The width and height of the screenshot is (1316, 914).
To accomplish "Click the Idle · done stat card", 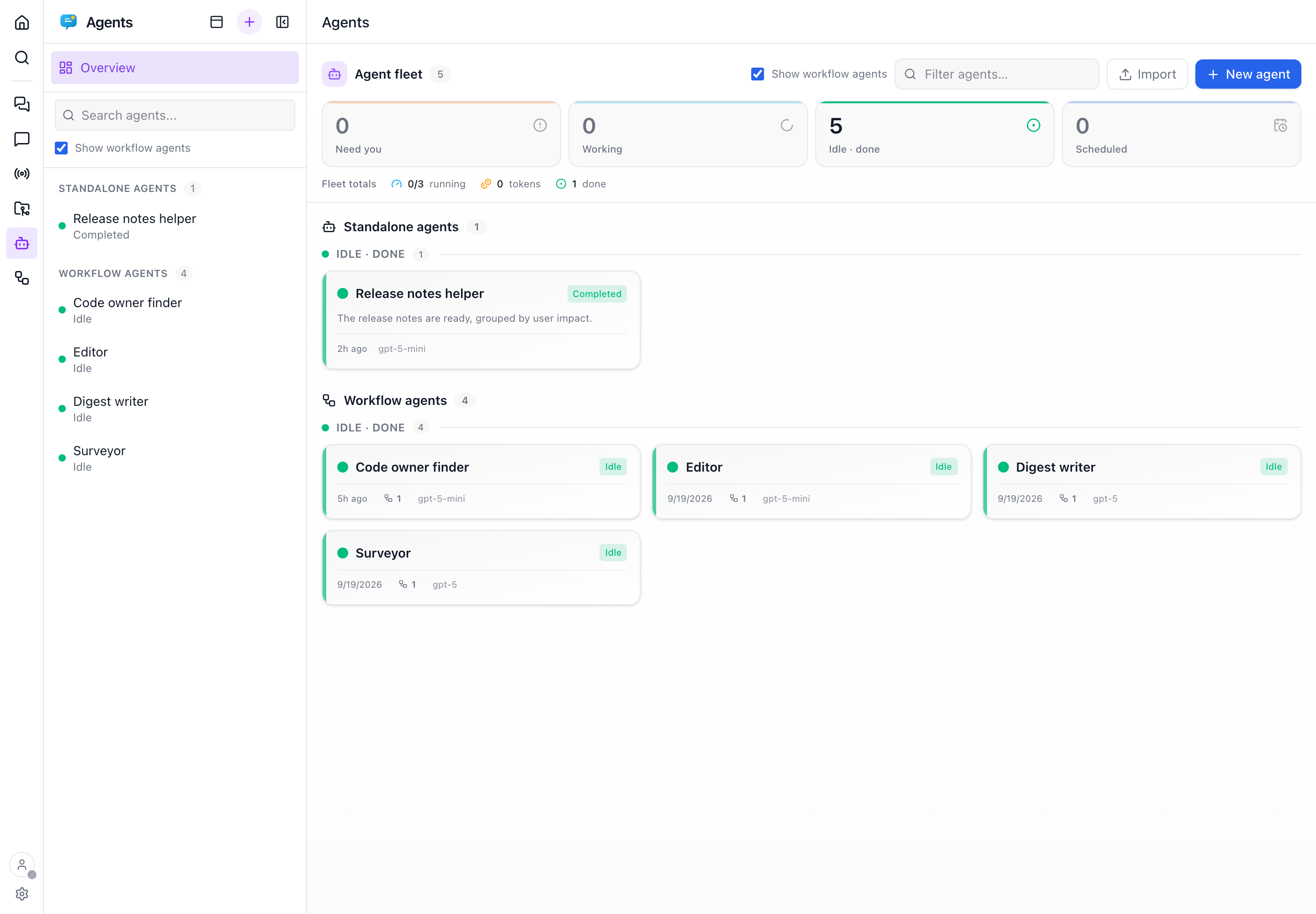I will [x=934, y=134].
